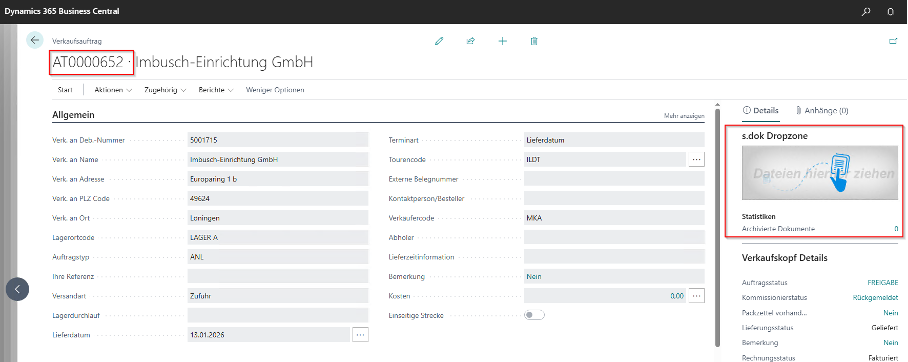The height and width of the screenshot is (362, 908).
Task: Click the Lieferdatum field 13.01.2026
Action: pos(269,335)
